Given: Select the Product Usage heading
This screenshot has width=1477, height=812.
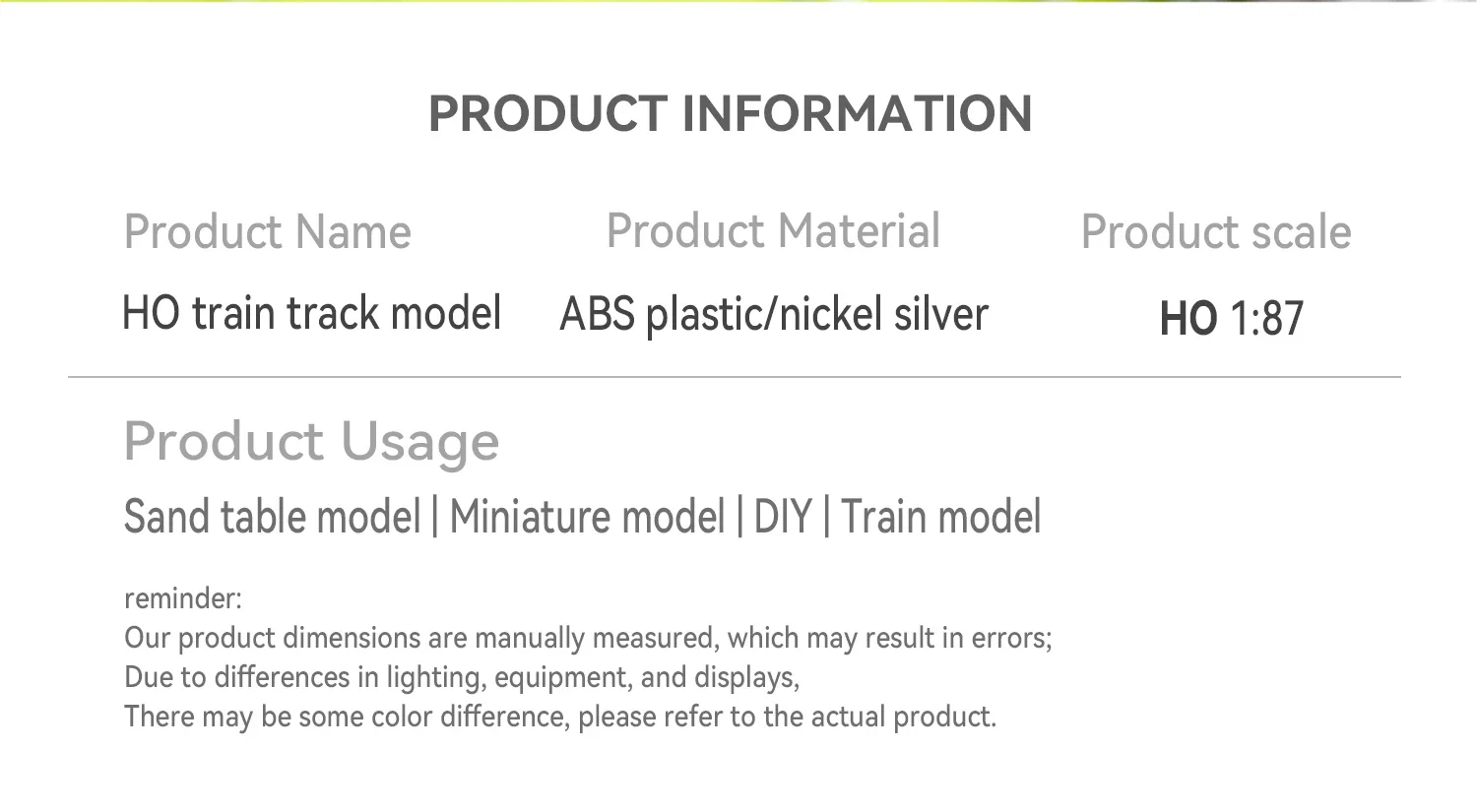Looking at the screenshot, I should [x=311, y=442].
